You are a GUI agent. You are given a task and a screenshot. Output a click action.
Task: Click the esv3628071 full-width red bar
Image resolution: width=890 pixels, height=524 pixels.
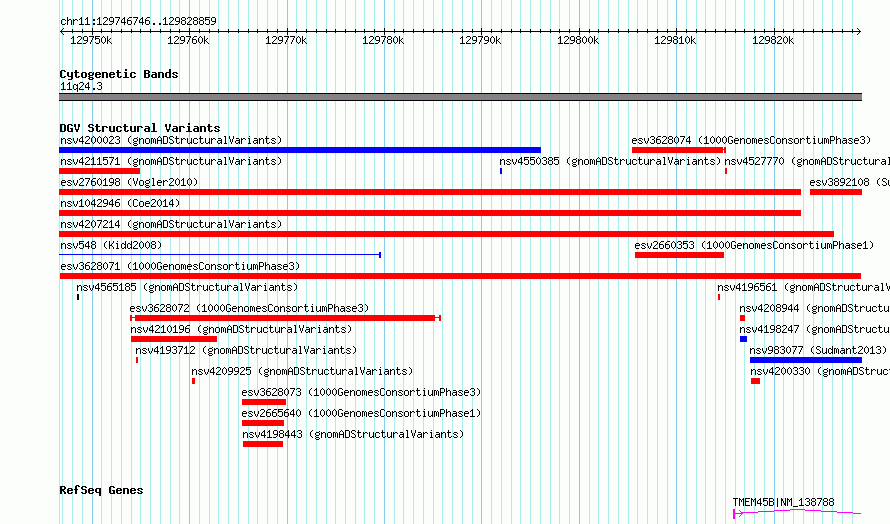point(460,276)
